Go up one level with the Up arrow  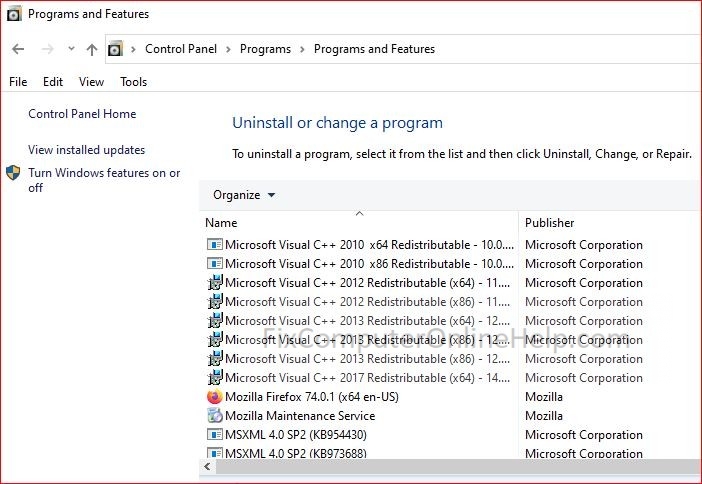(x=92, y=49)
